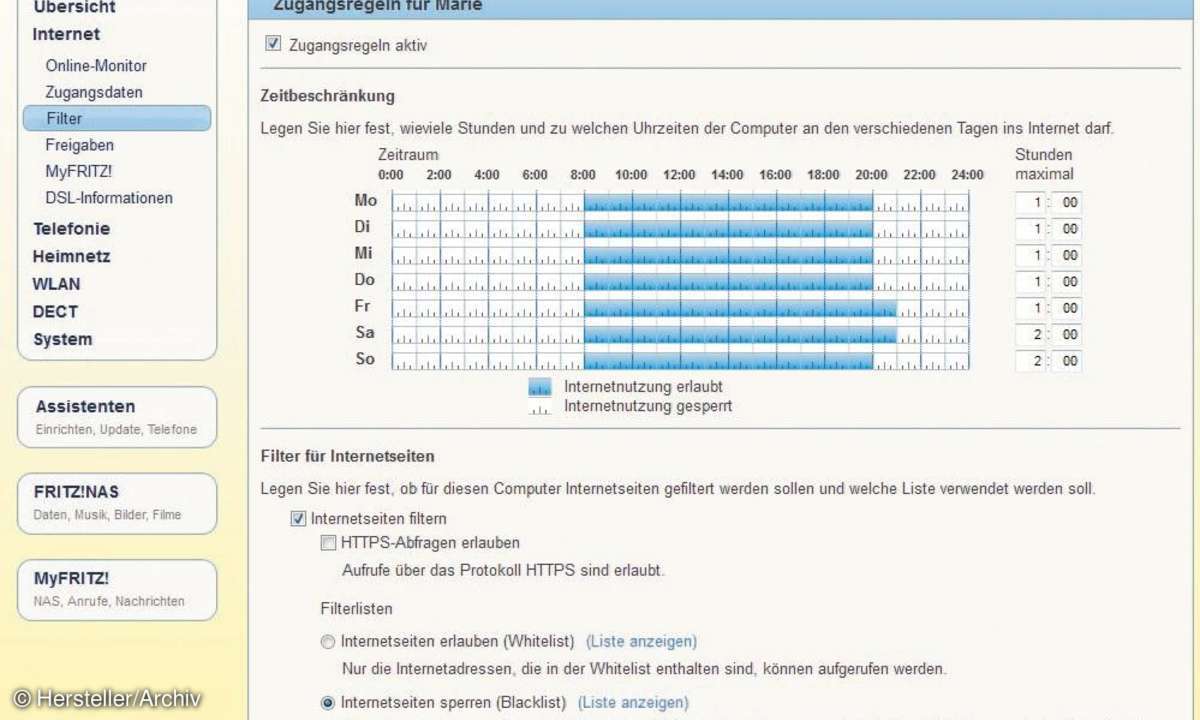Click the Dienstag hours maximal field
Image resolution: width=1200 pixels, height=720 pixels.
(x=1030, y=229)
